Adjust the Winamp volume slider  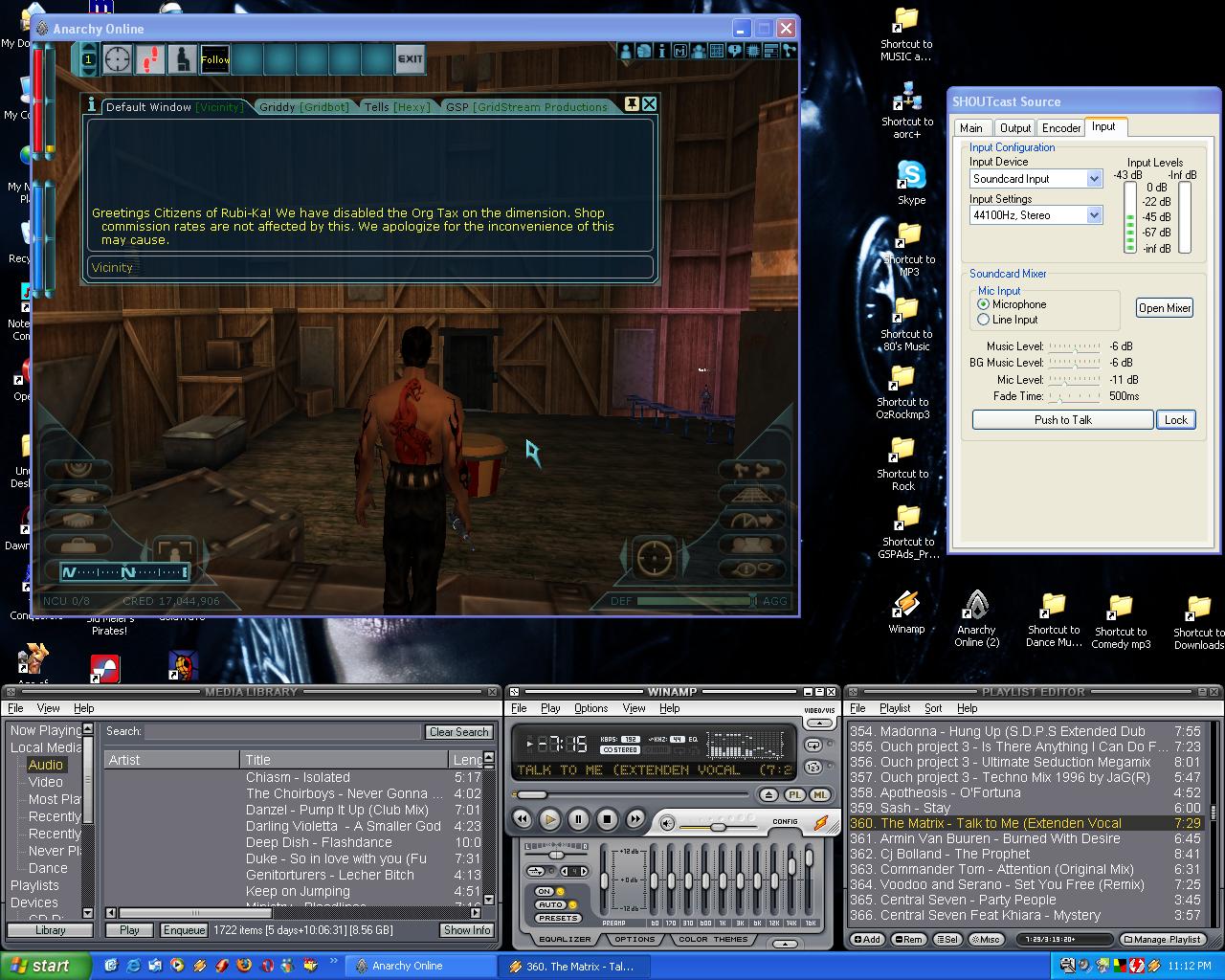(x=718, y=826)
